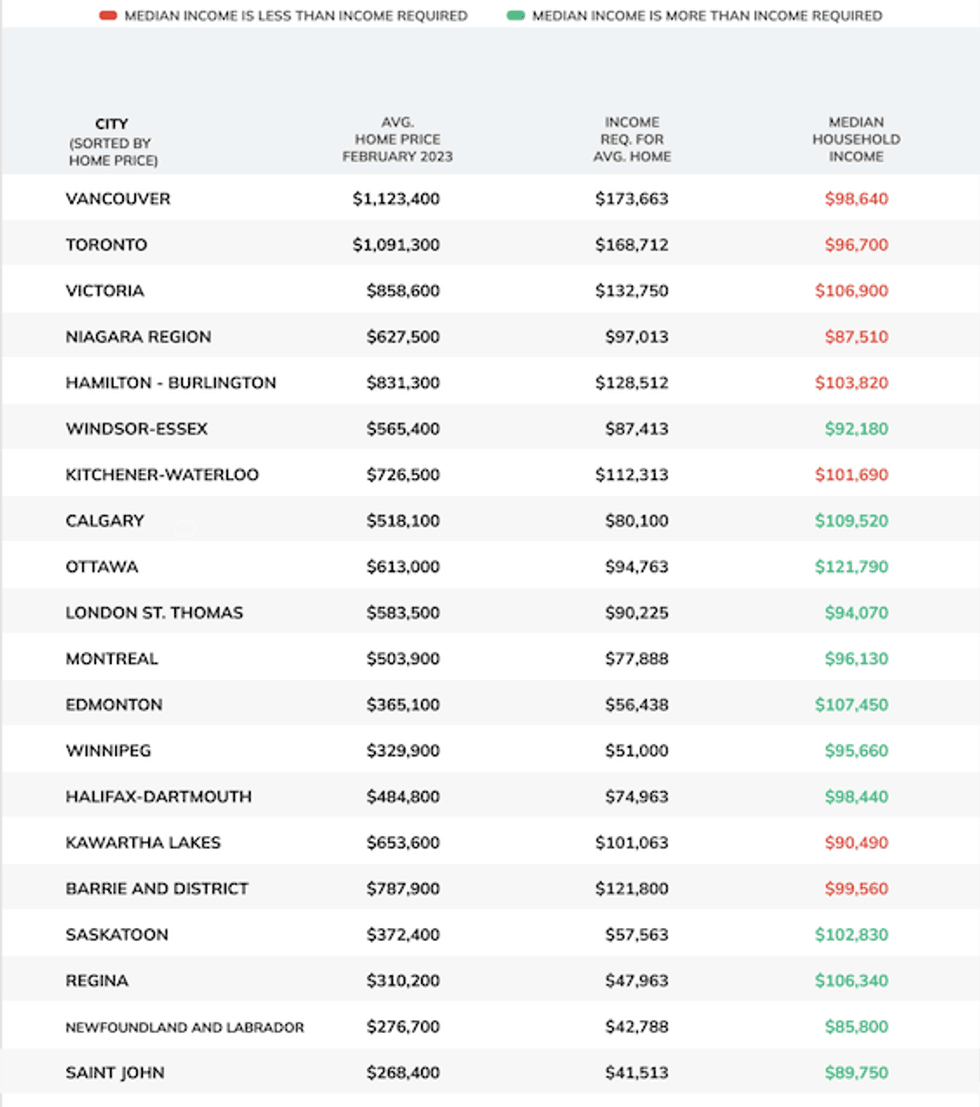Click the green legend indicator icon
980x1107 pixels.
pos(518,16)
